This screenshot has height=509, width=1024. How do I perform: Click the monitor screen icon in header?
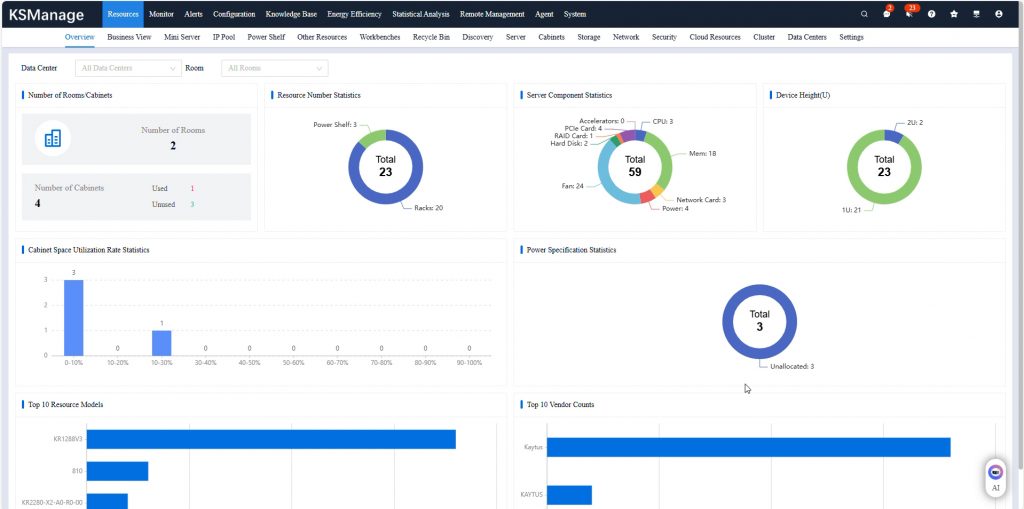click(x=976, y=14)
